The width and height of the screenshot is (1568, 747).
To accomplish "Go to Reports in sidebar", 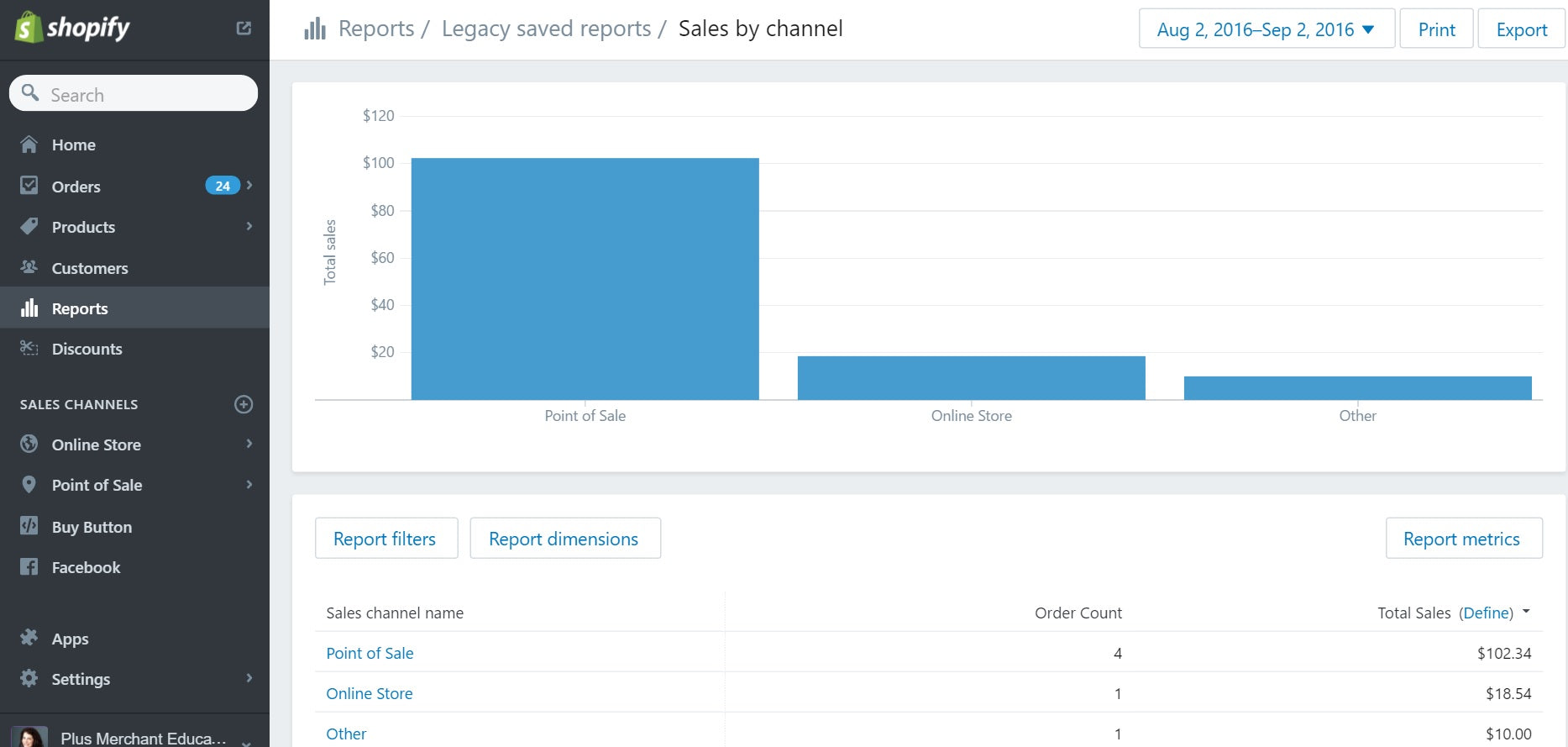I will 80,308.
